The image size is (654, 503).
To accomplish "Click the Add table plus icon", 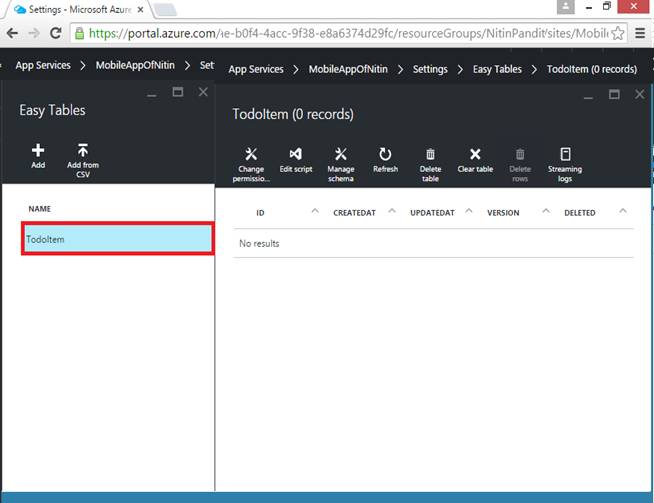I will [38, 151].
